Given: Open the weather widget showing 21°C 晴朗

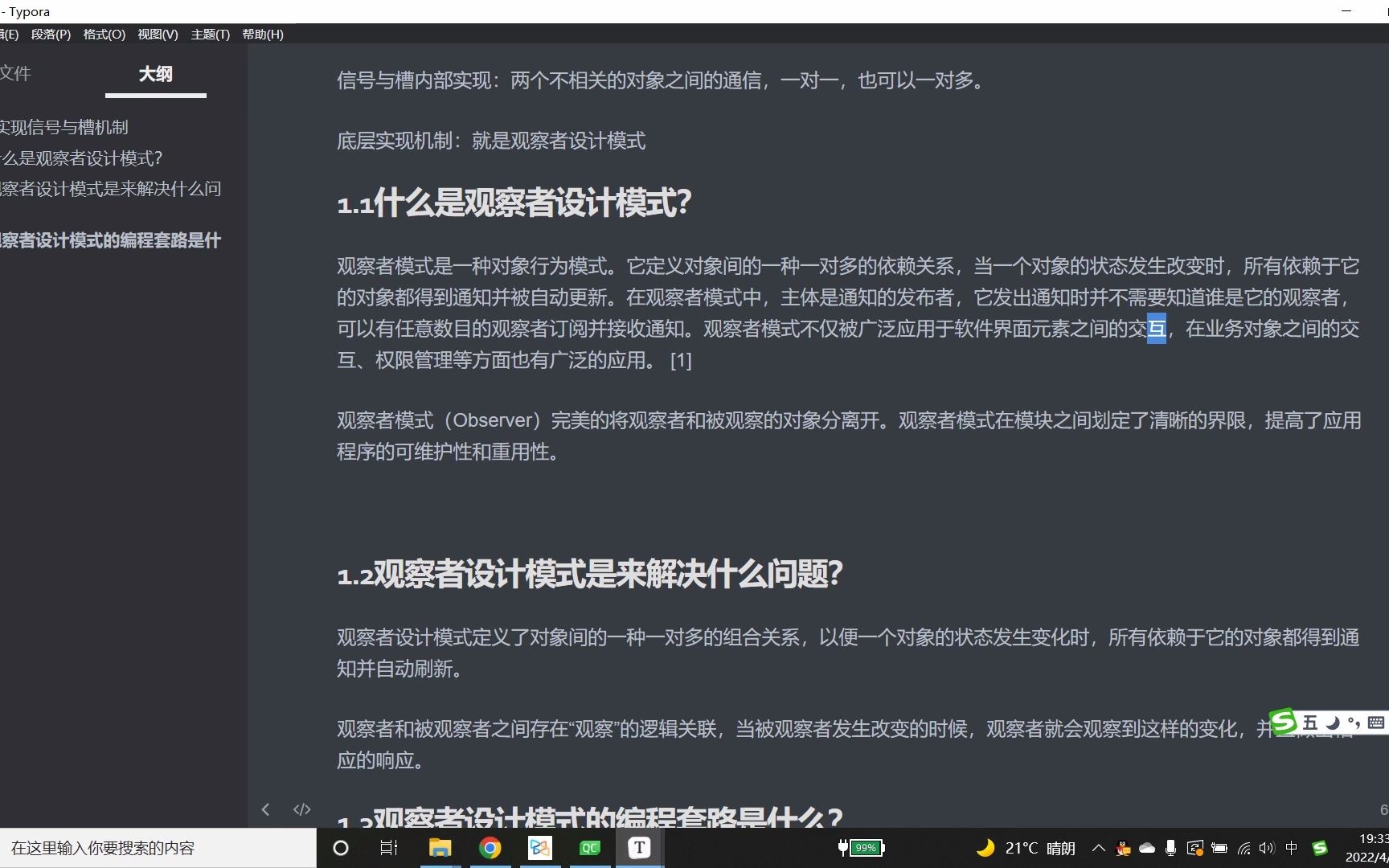Looking at the screenshot, I should coord(1026,848).
